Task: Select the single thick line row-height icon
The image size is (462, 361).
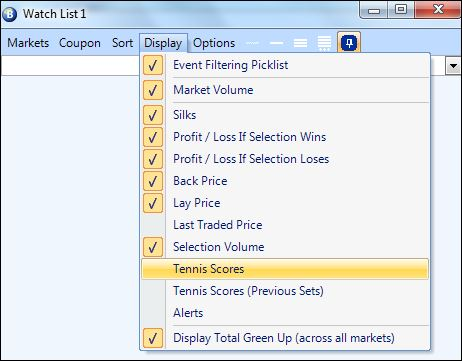Action: (x=276, y=43)
